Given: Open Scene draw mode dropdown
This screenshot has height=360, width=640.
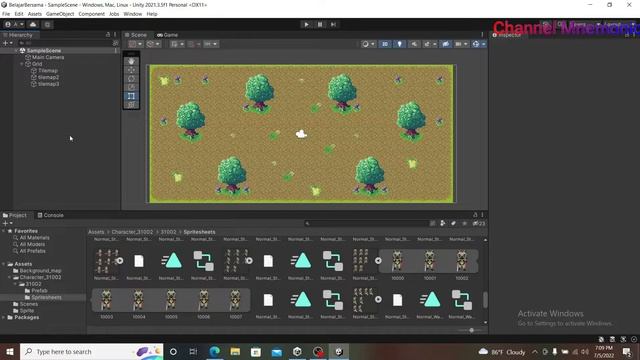Looking at the screenshot, I should tap(368, 44).
